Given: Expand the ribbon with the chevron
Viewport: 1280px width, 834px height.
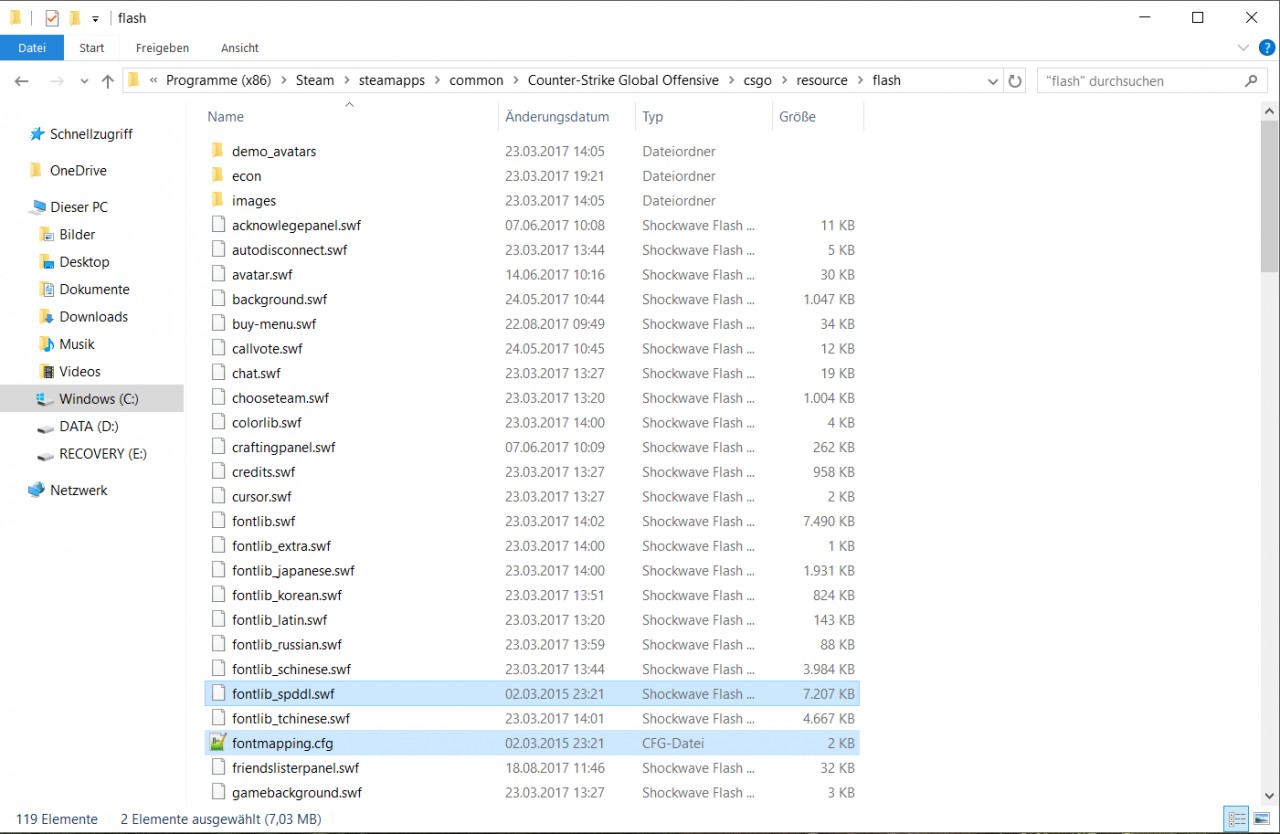Looking at the screenshot, I should [1243, 47].
